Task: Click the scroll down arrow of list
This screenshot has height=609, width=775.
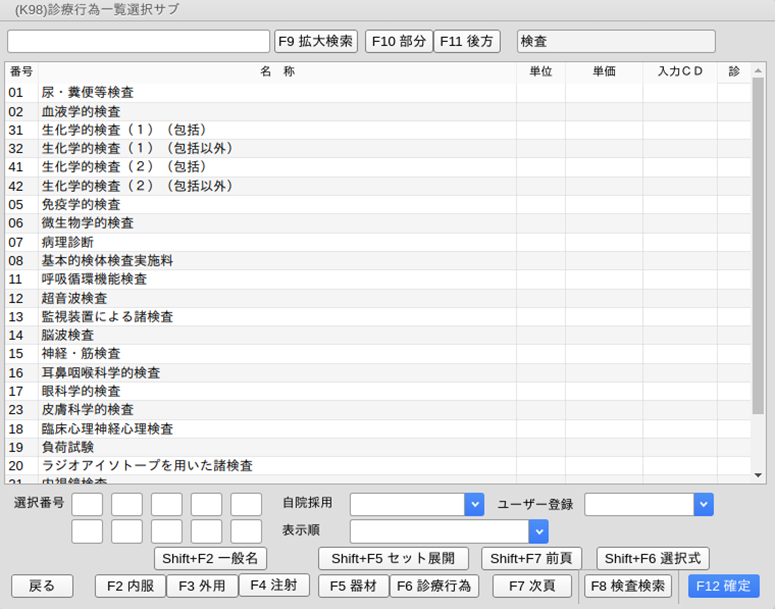Action: [x=758, y=476]
